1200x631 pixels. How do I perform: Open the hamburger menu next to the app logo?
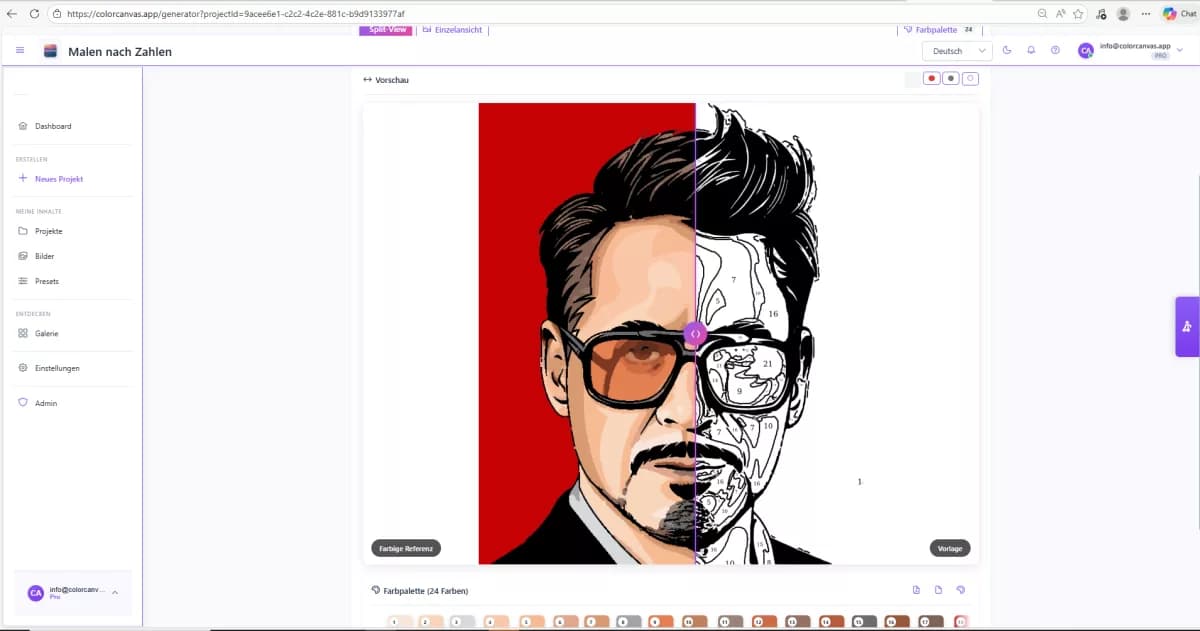[x=20, y=50]
